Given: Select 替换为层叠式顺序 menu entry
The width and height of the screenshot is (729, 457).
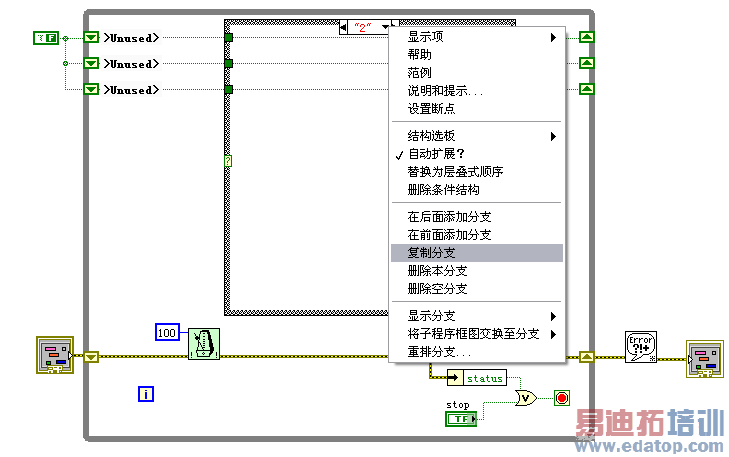Looking at the screenshot, I should coord(477,172).
